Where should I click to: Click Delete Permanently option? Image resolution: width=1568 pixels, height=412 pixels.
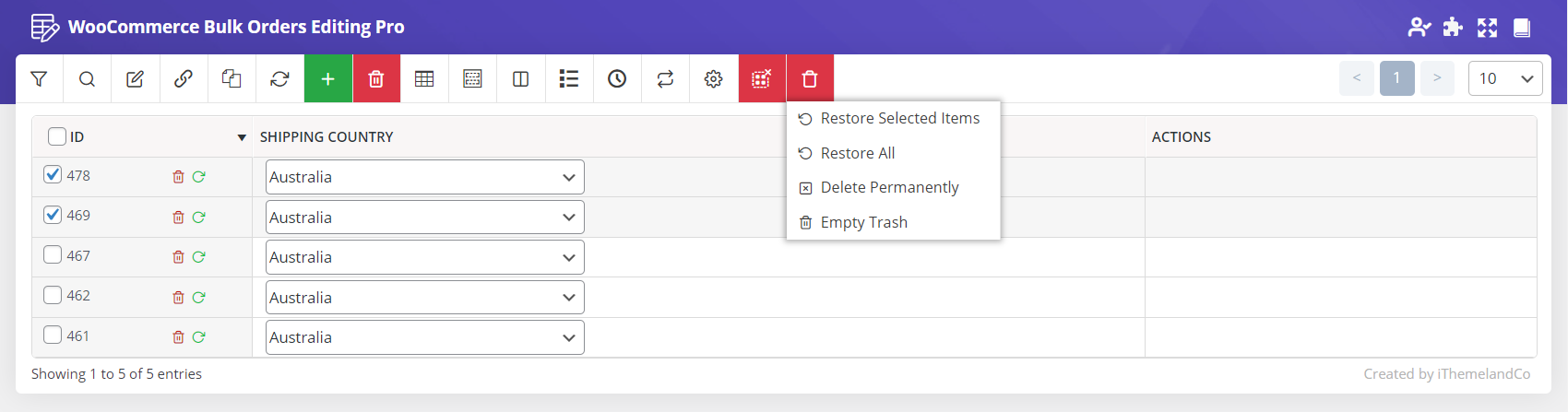[889, 187]
